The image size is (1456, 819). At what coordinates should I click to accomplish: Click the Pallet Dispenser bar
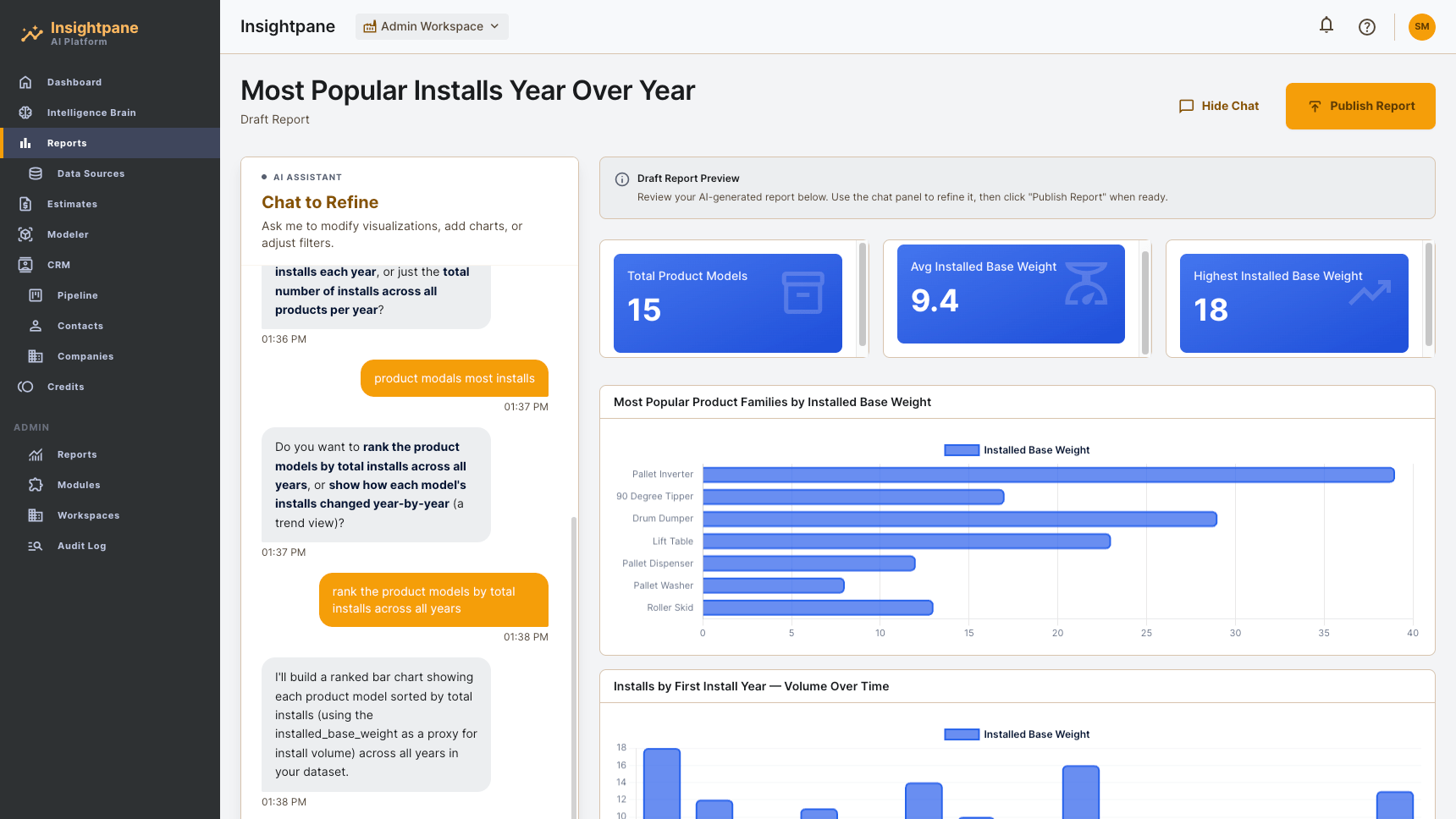pyautogui.click(x=808, y=563)
